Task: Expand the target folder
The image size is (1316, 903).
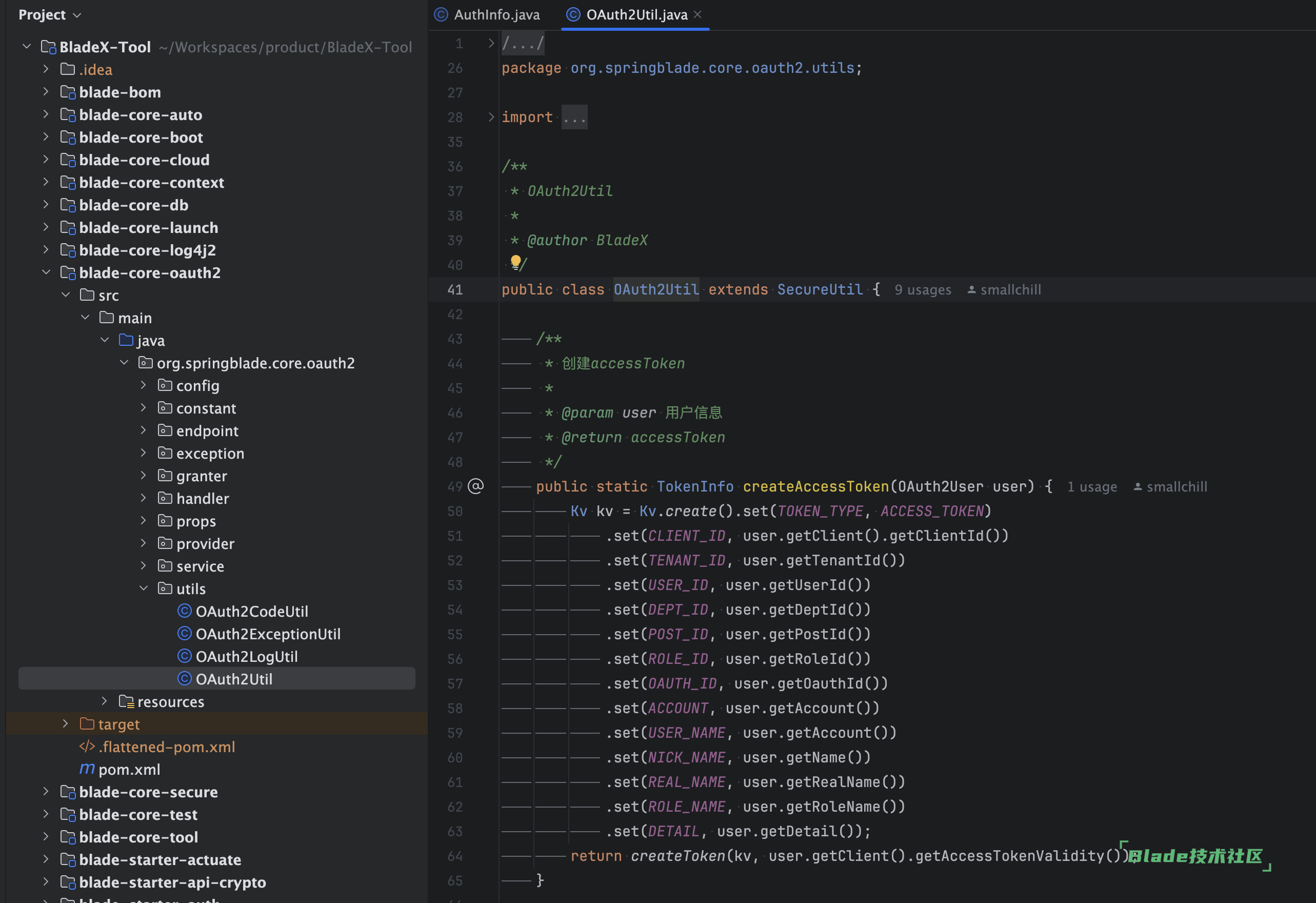Action: tap(66, 724)
